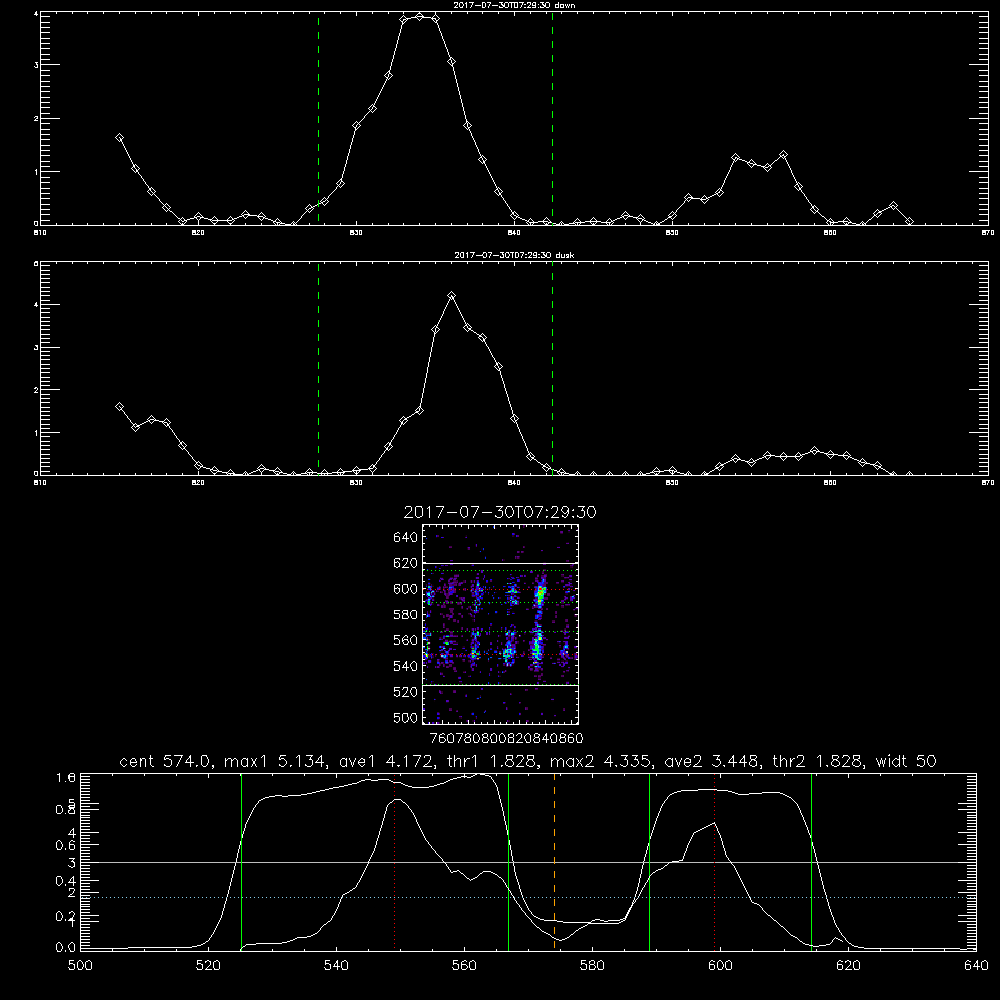Click the '0.0' label on bottom plot y-axis

click(66, 947)
